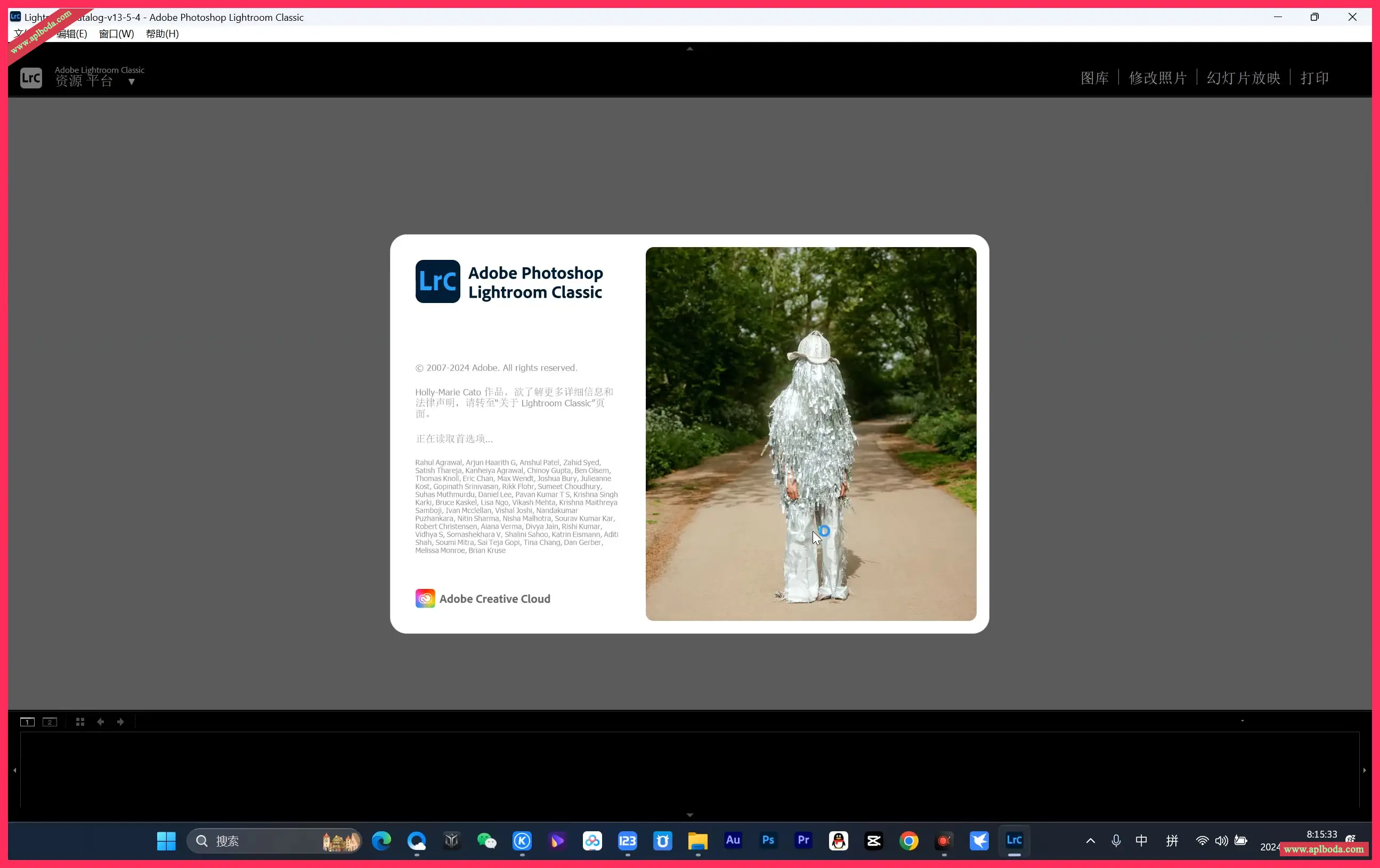Show hidden system tray icons
This screenshot has height=868, width=1380.
1091,841
